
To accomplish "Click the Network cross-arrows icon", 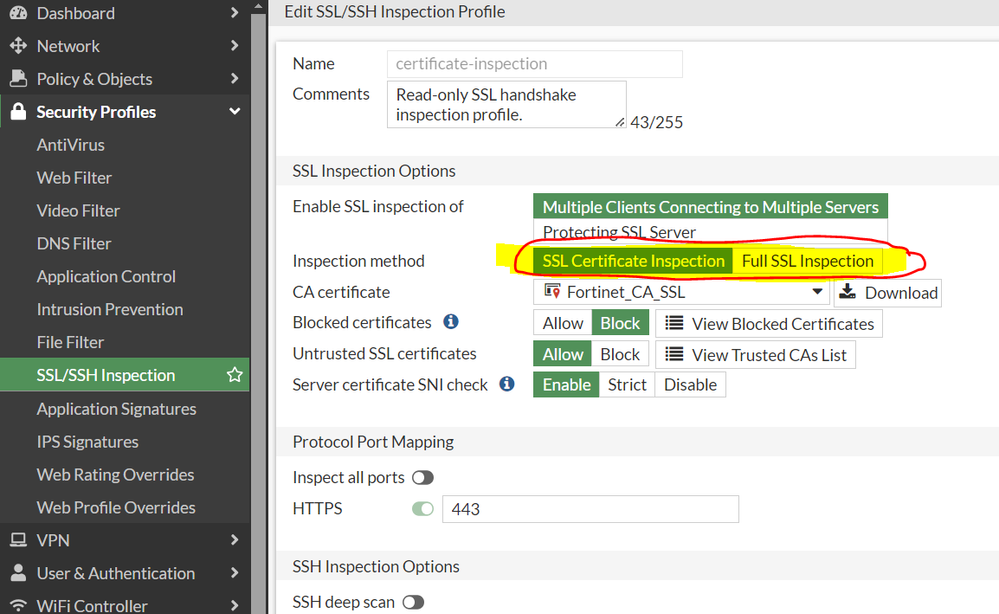I will pos(17,46).
